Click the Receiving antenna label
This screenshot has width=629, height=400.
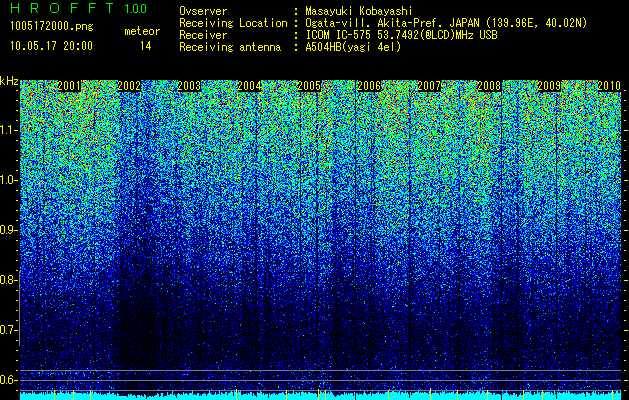pos(230,47)
